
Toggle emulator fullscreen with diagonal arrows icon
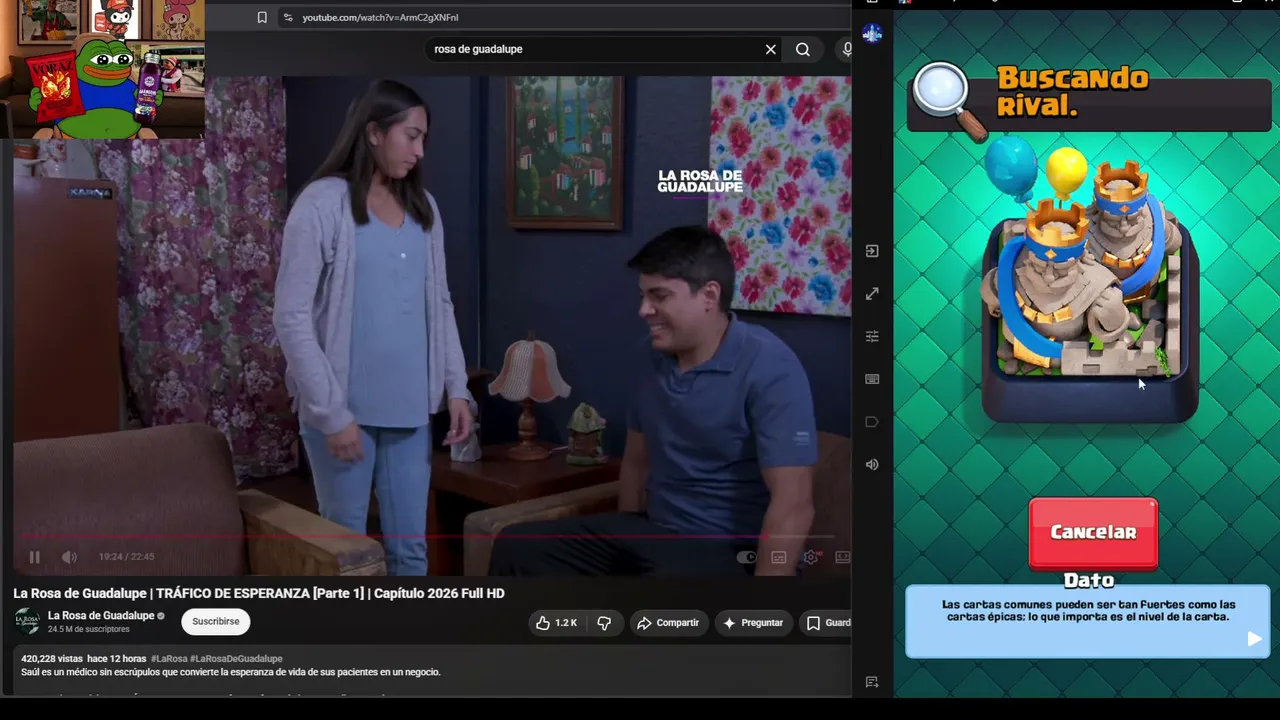(872, 294)
